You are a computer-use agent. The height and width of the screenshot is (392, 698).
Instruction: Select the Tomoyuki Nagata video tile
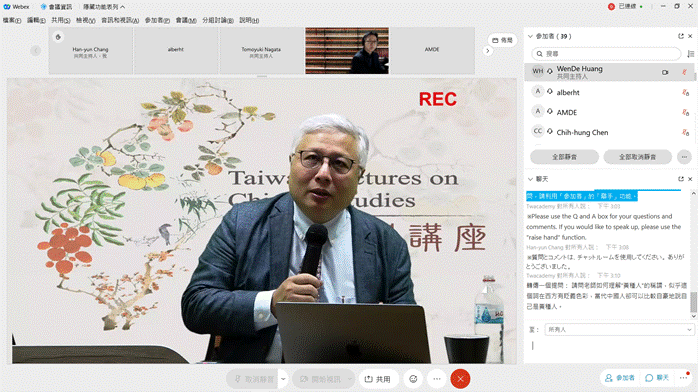click(x=261, y=51)
